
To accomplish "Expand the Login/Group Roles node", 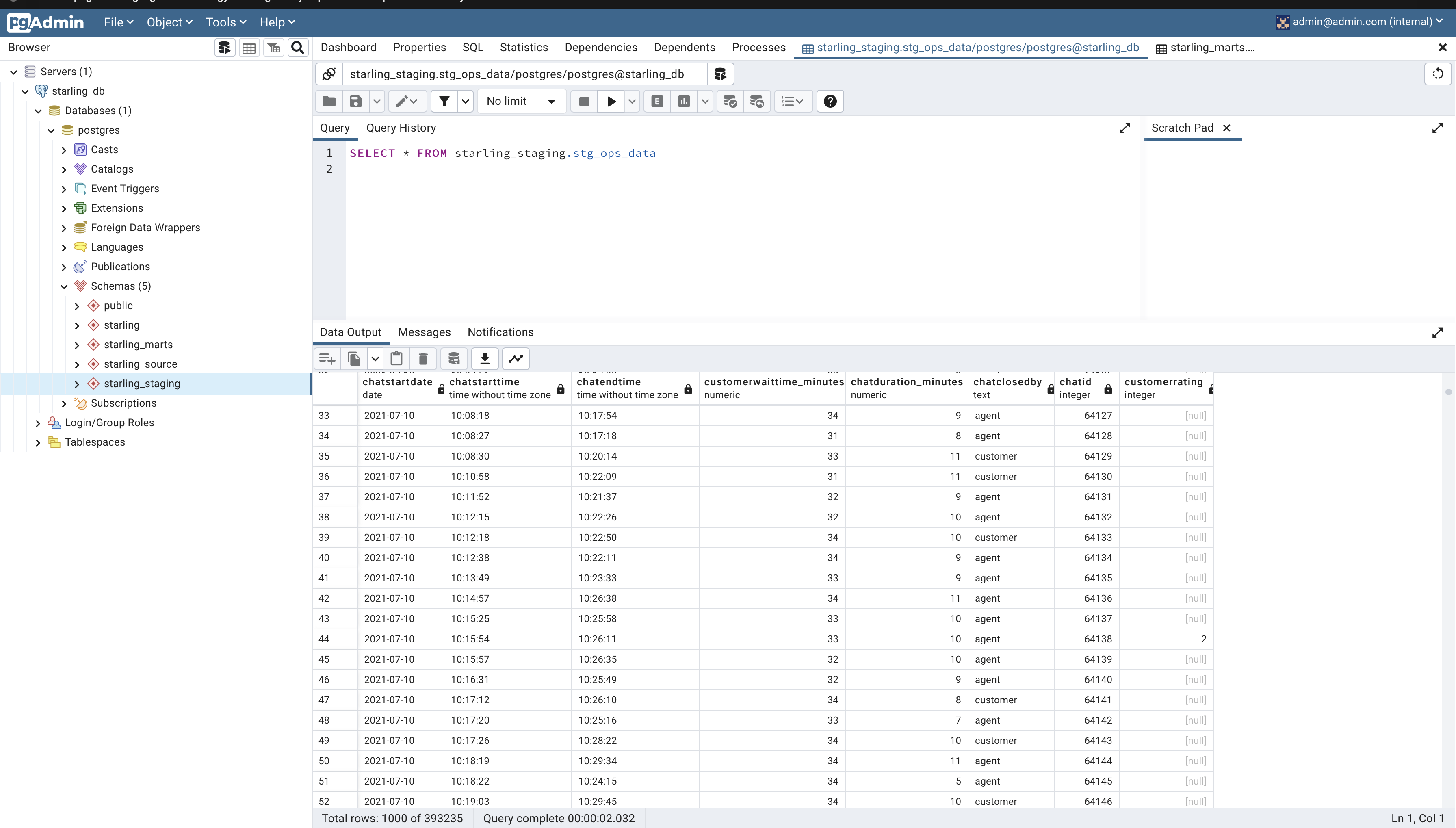I will click(38, 423).
